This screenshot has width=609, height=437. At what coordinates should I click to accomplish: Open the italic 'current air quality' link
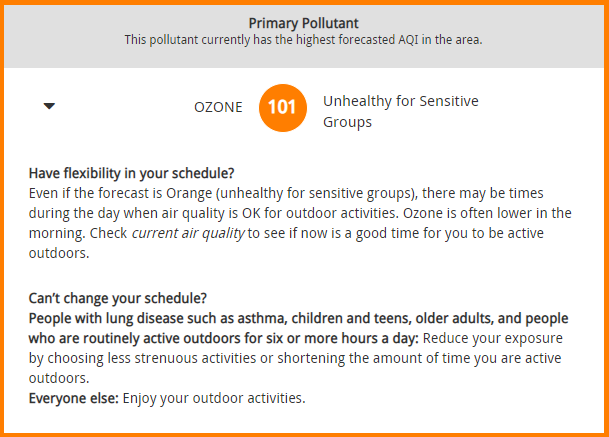[188, 233]
